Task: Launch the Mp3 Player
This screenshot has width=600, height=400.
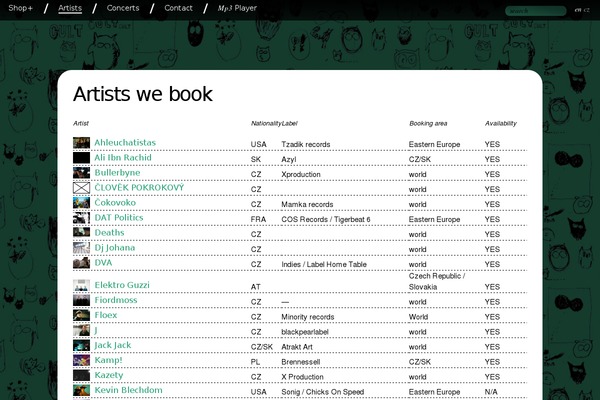Action: click(237, 8)
